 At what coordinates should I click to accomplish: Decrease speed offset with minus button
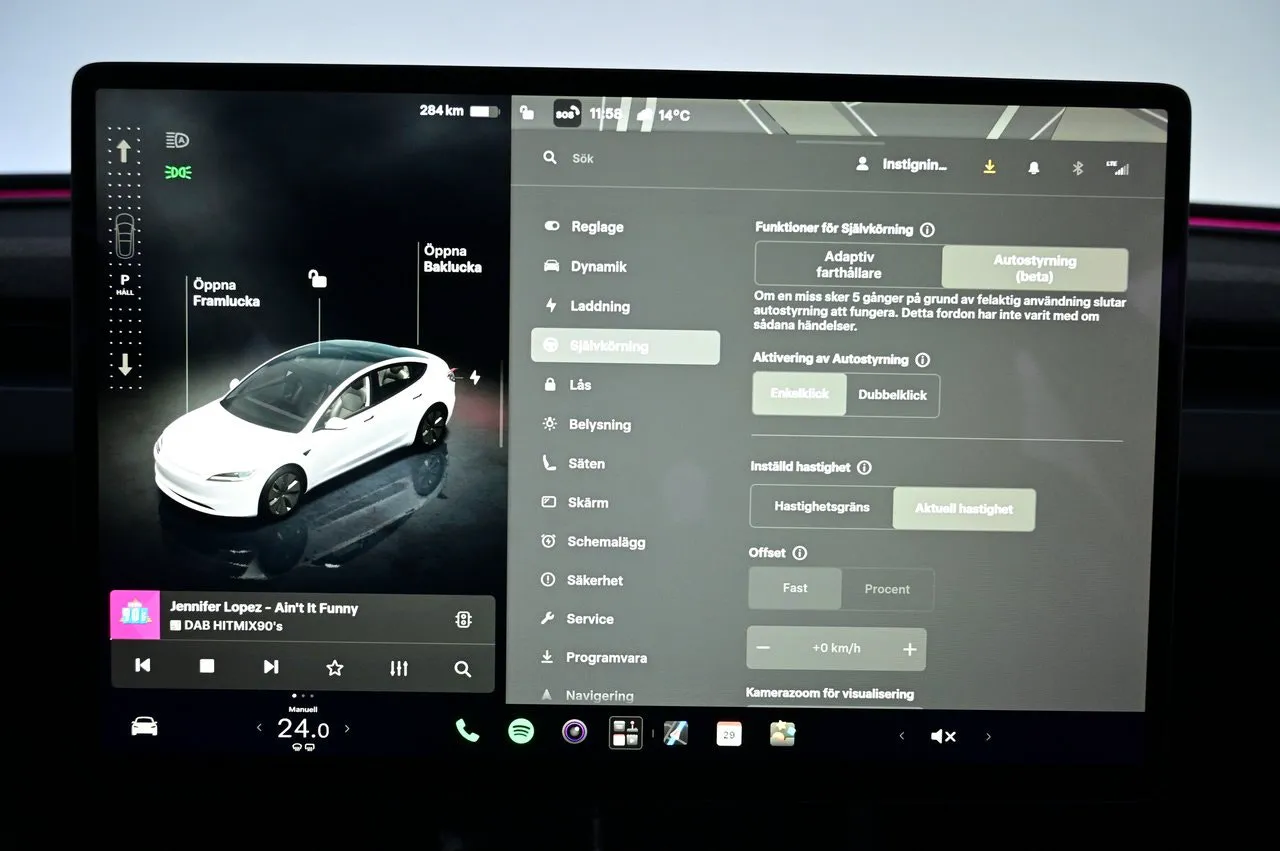point(763,648)
